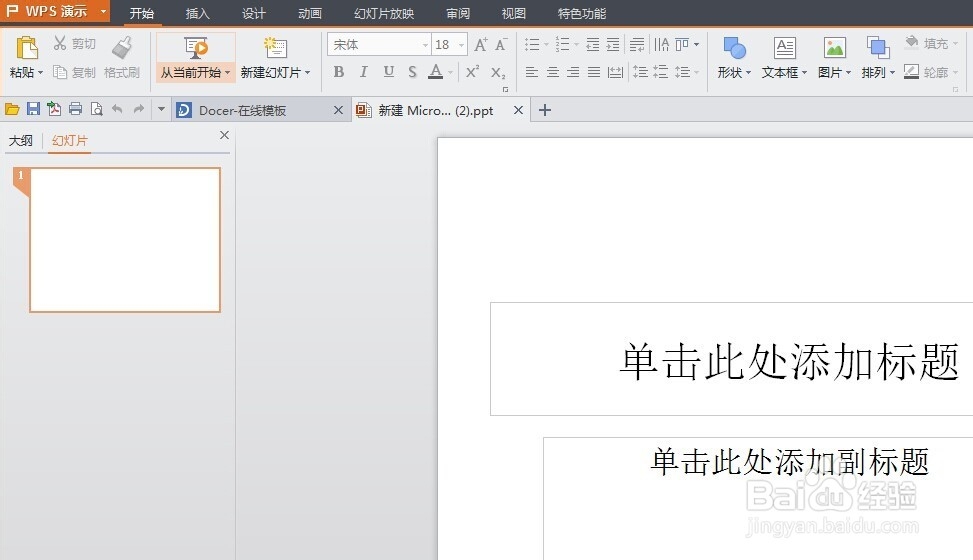Click the Print quick-access icon
Image resolution: width=973 pixels, height=560 pixels.
click(75, 109)
